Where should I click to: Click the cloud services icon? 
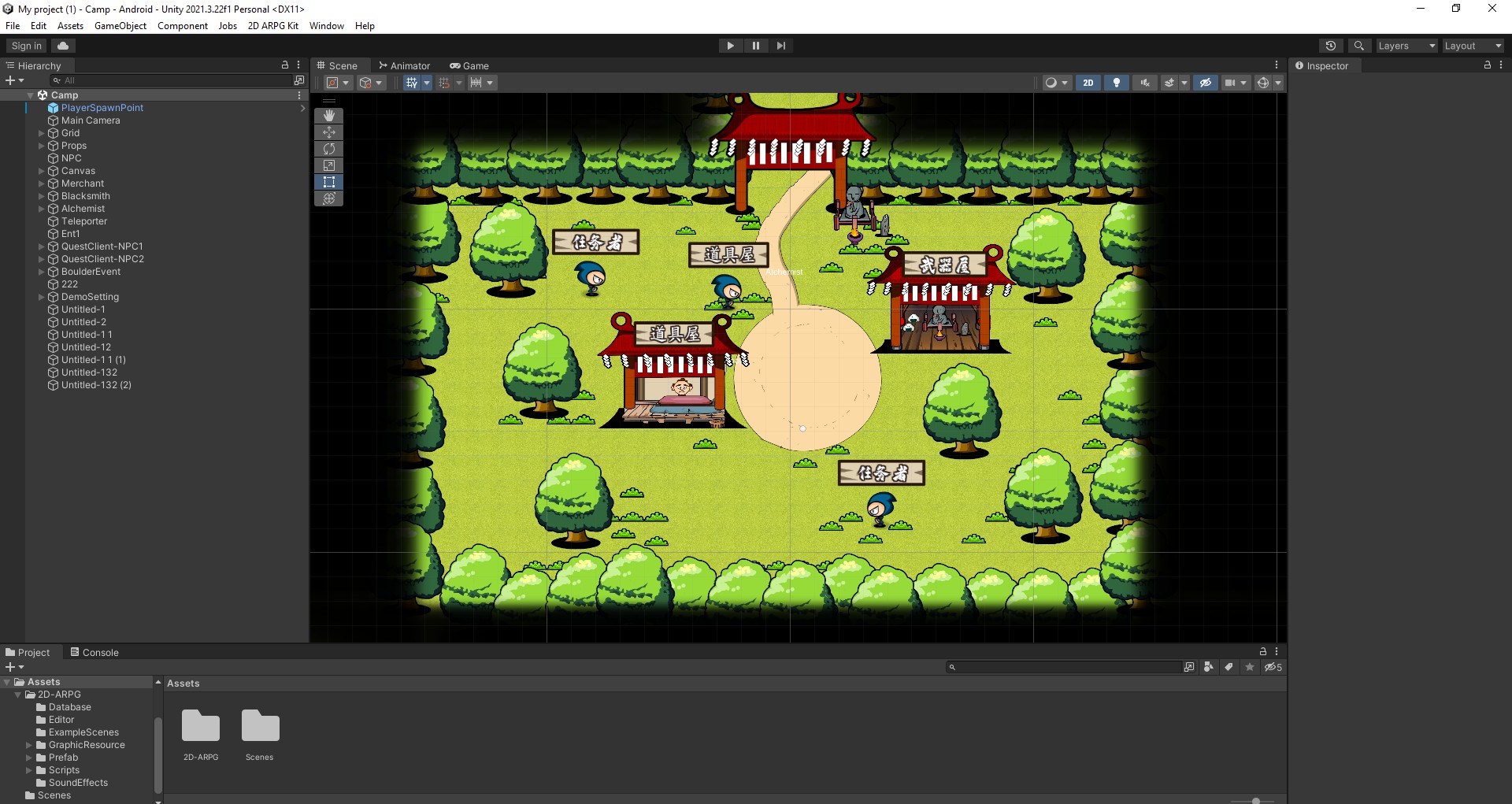click(63, 46)
